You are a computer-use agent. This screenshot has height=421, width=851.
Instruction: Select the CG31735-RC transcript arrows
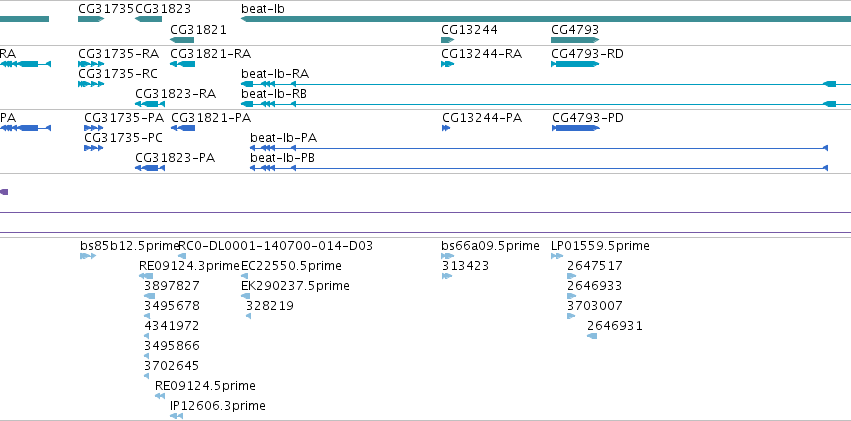point(91,84)
